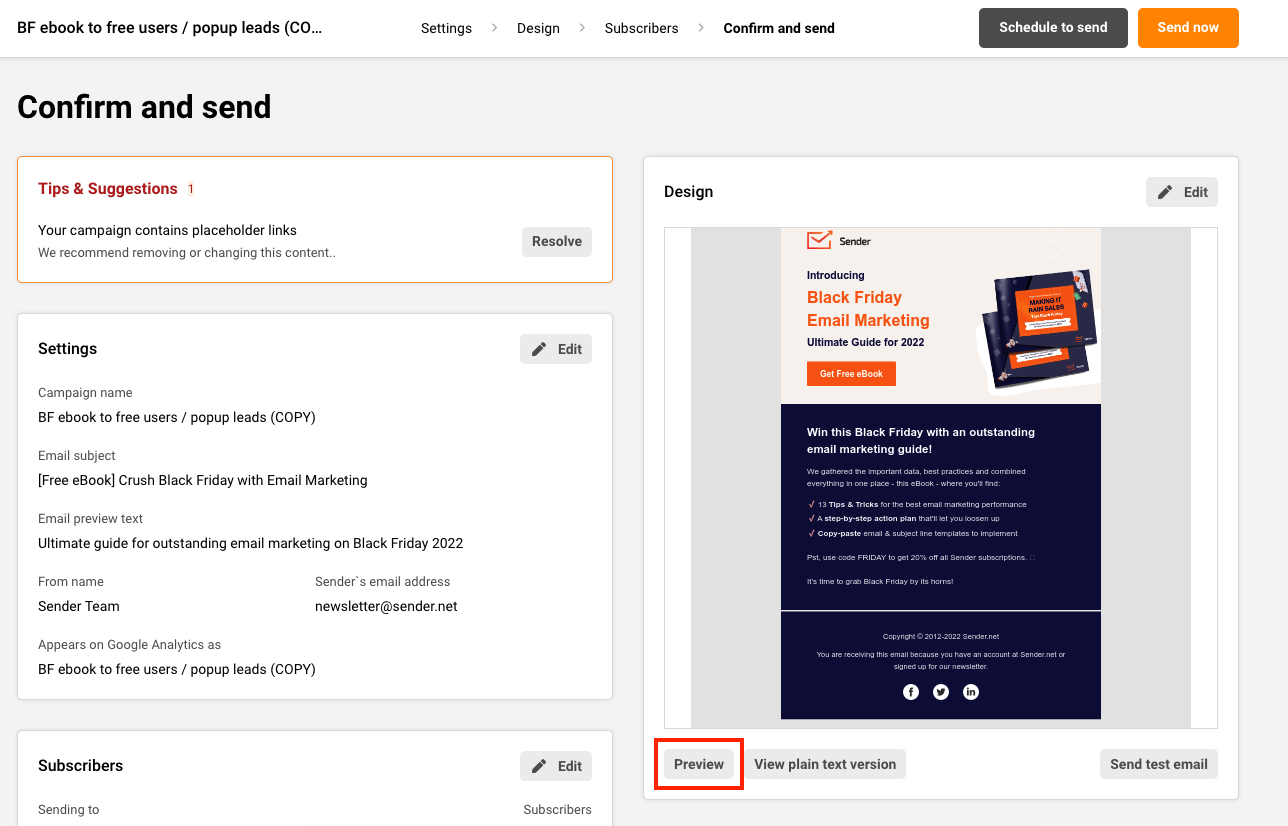Click the tips count badge next to Tips & Suggestions
Screen dimensions: 1288x826
pyautogui.click(x=190, y=189)
